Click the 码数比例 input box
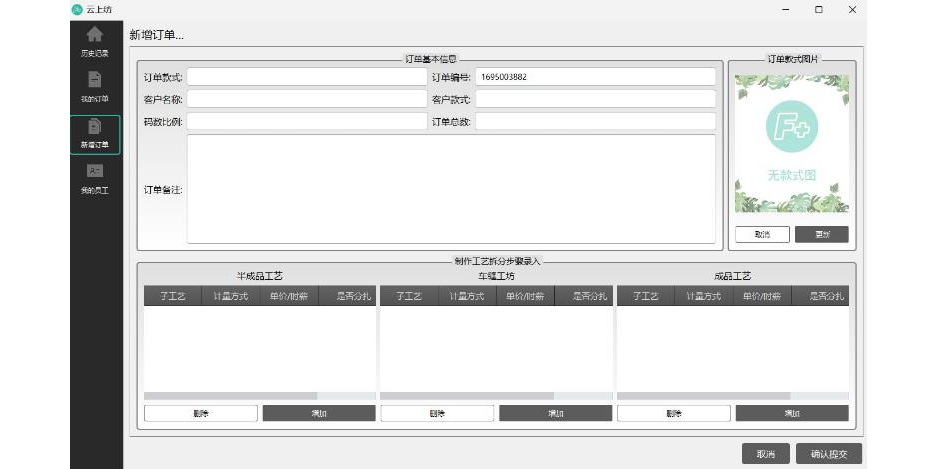 tap(307, 121)
